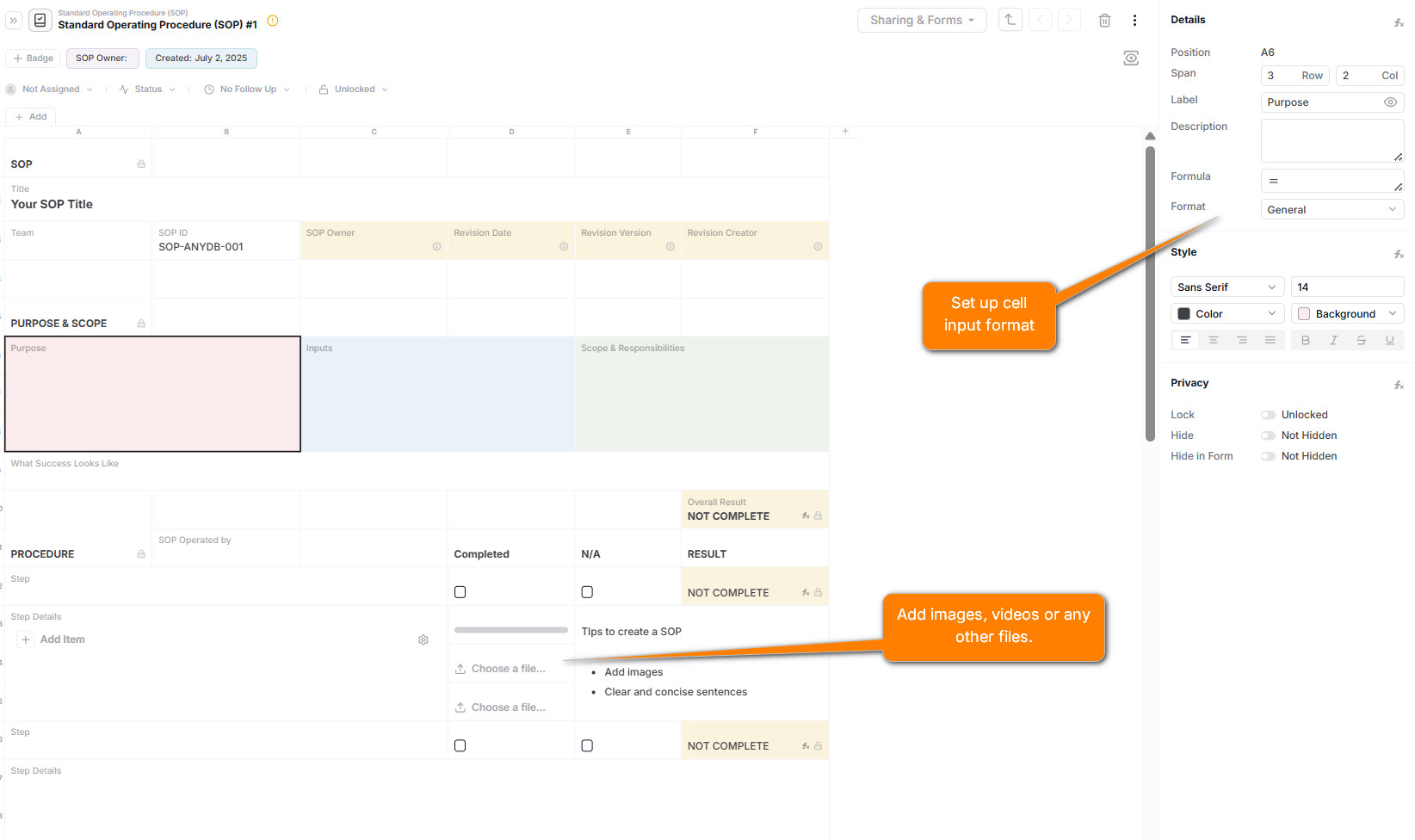Viewport: 1415px width, 840px height.
Task: Click Created July 2, 2025 badge
Action: (x=201, y=59)
